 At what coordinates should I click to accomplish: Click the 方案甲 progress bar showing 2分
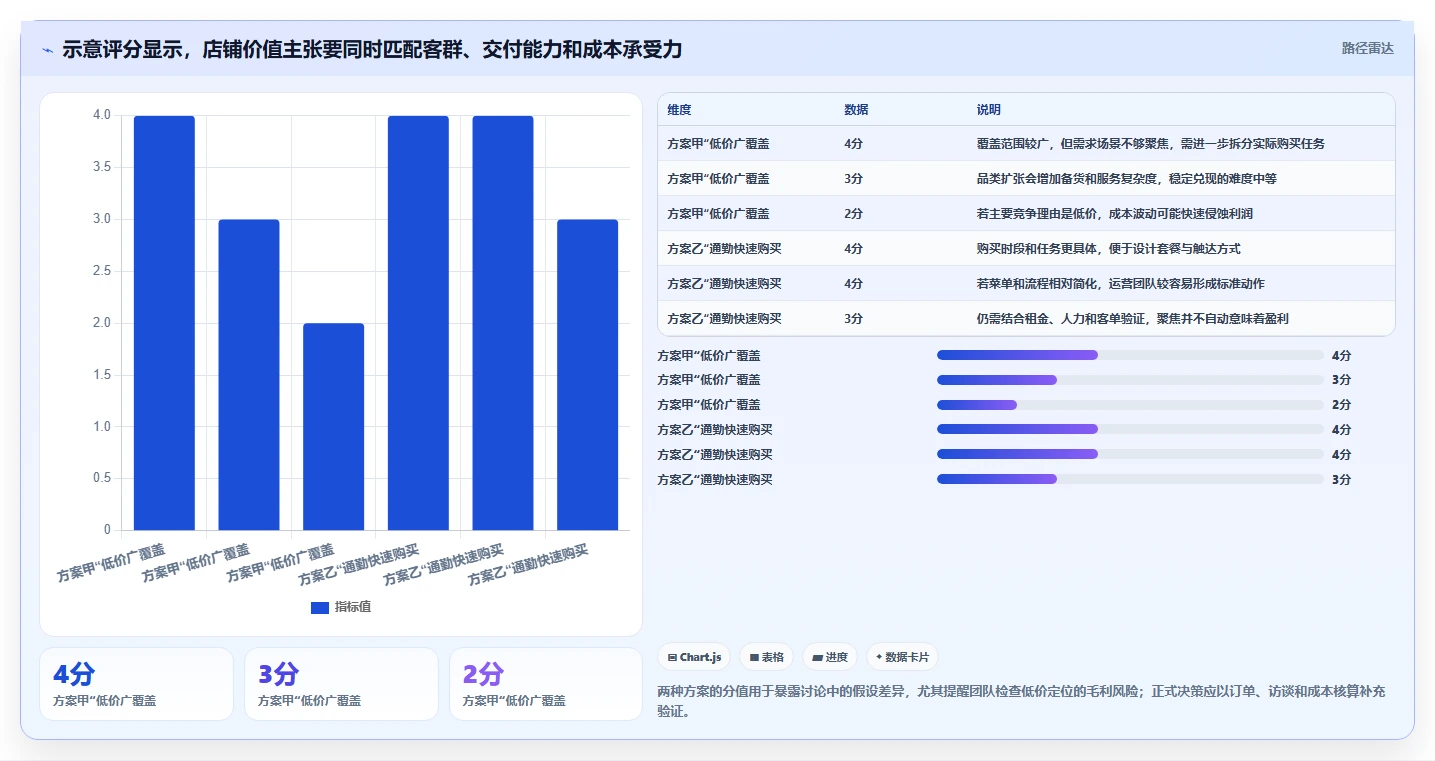tap(1130, 405)
